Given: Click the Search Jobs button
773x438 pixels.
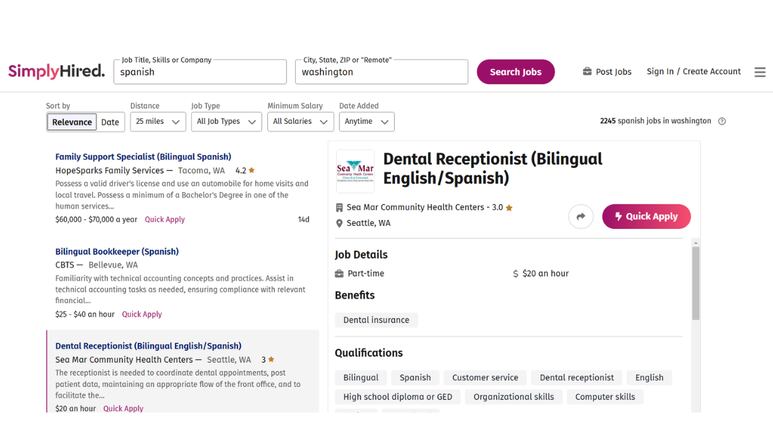Looking at the screenshot, I should pos(516,72).
